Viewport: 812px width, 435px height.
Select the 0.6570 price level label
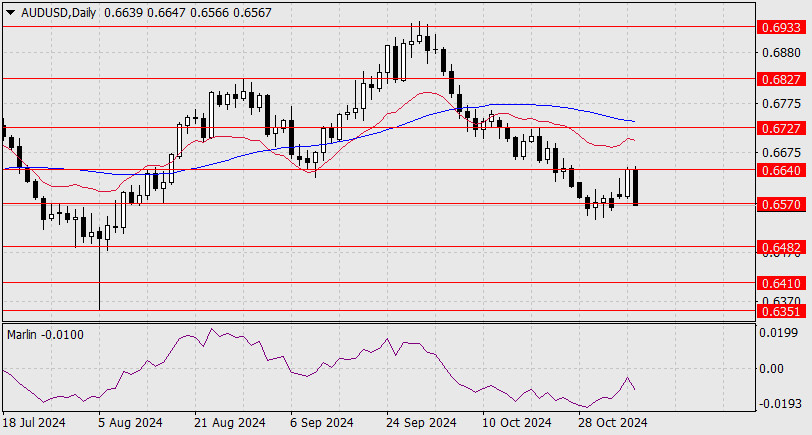(x=782, y=205)
